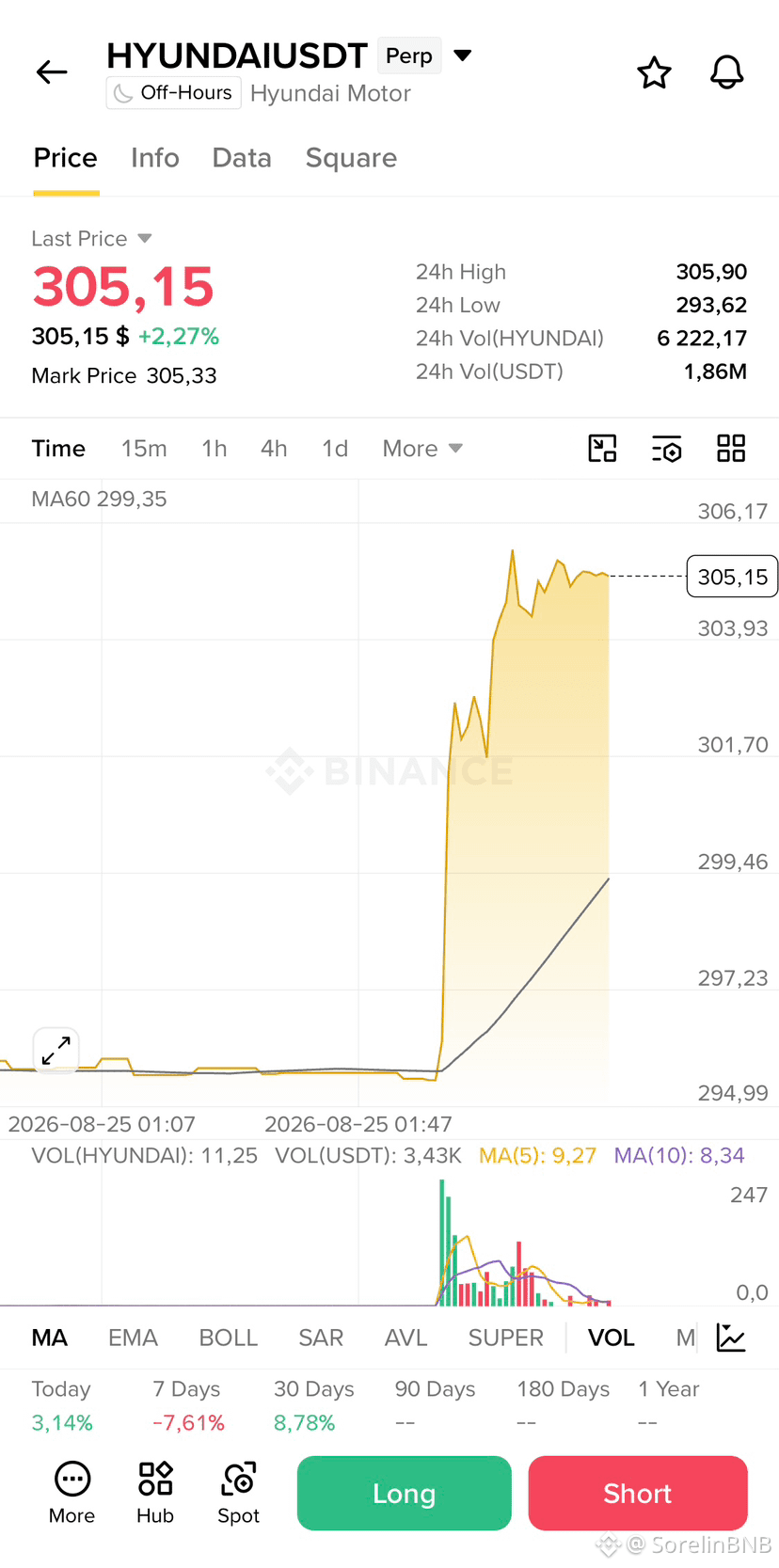Enable the BOLL indicator
Image resolution: width=779 pixels, height=1568 pixels.
(x=229, y=1338)
